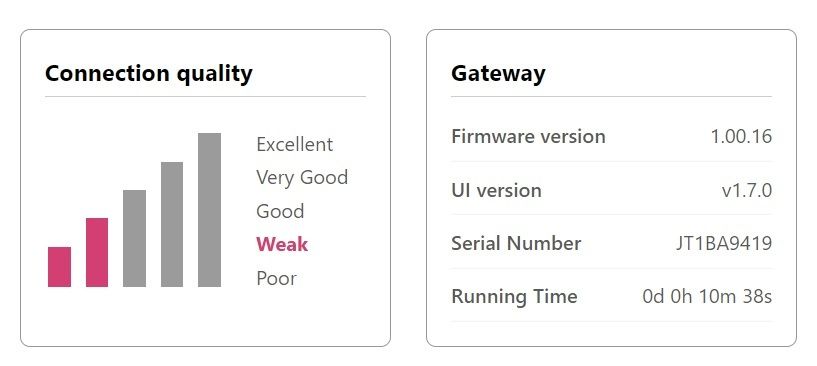Select the Very Good quality label

302,178
